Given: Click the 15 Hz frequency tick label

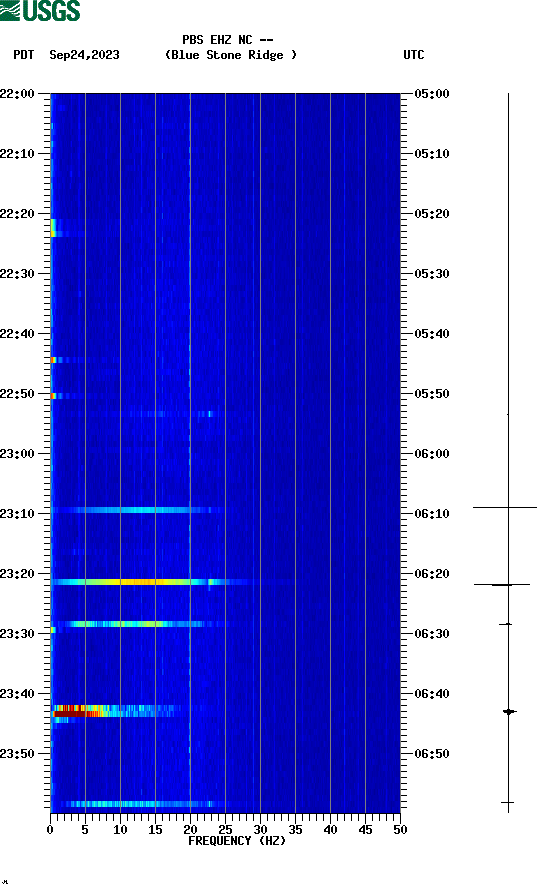Looking at the screenshot, I should [155, 830].
